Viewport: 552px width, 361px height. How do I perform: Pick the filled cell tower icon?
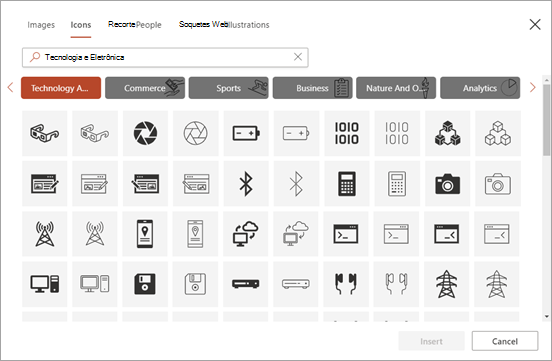click(x=44, y=234)
